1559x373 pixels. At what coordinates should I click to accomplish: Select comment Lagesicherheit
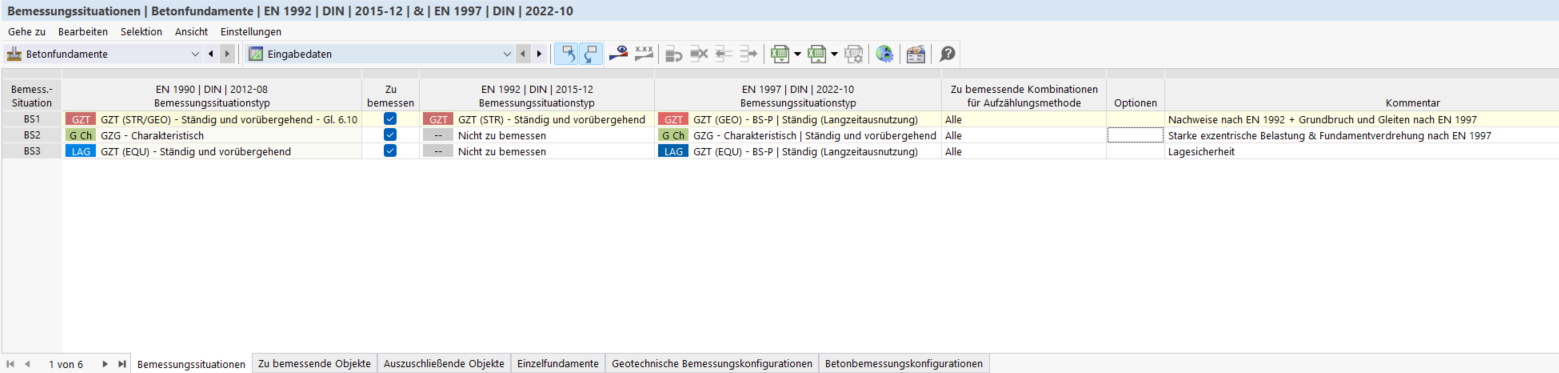tap(1361, 151)
